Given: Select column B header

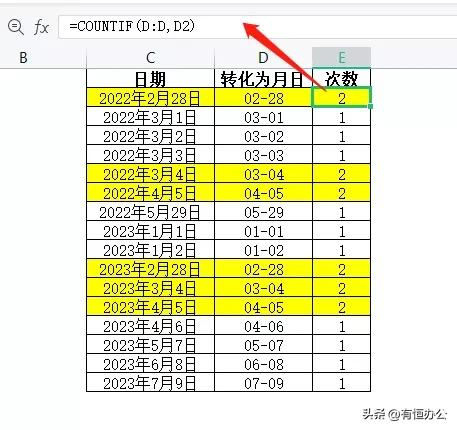Looking at the screenshot, I should tap(23, 58).
